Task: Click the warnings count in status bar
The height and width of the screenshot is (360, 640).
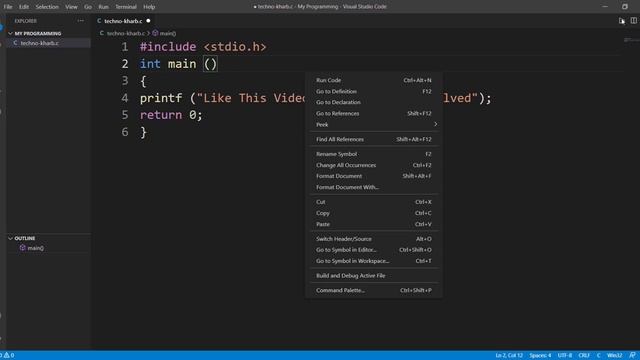Action: click(x=8, y=355)
